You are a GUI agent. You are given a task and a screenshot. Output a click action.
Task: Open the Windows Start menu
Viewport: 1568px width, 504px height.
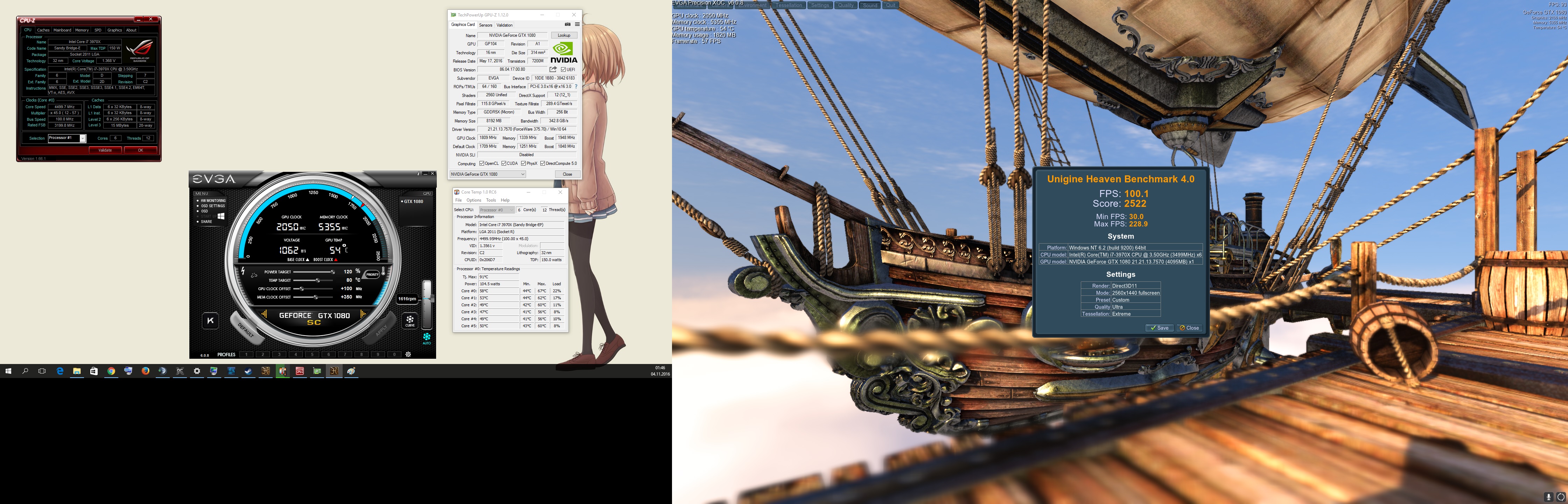point(8,371)
